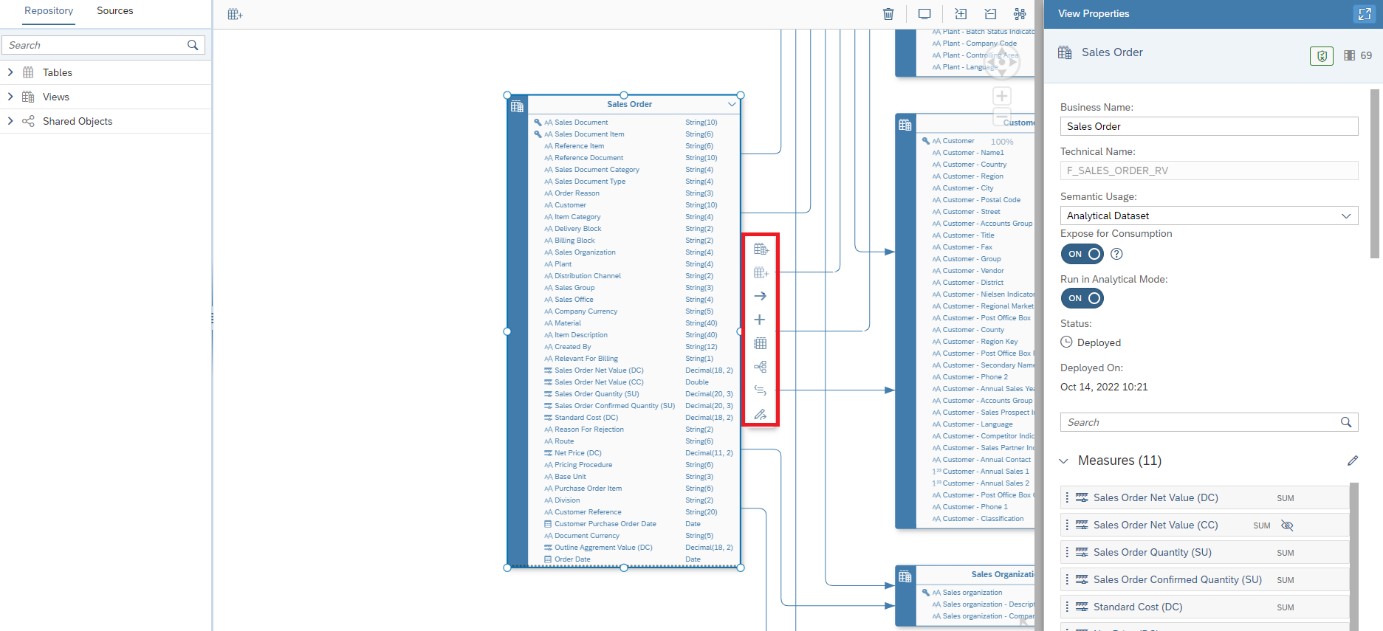The width and height of the screenshot is (1383, 631).
Task: Select the Repository tab
Action: [x=49, y=11]
